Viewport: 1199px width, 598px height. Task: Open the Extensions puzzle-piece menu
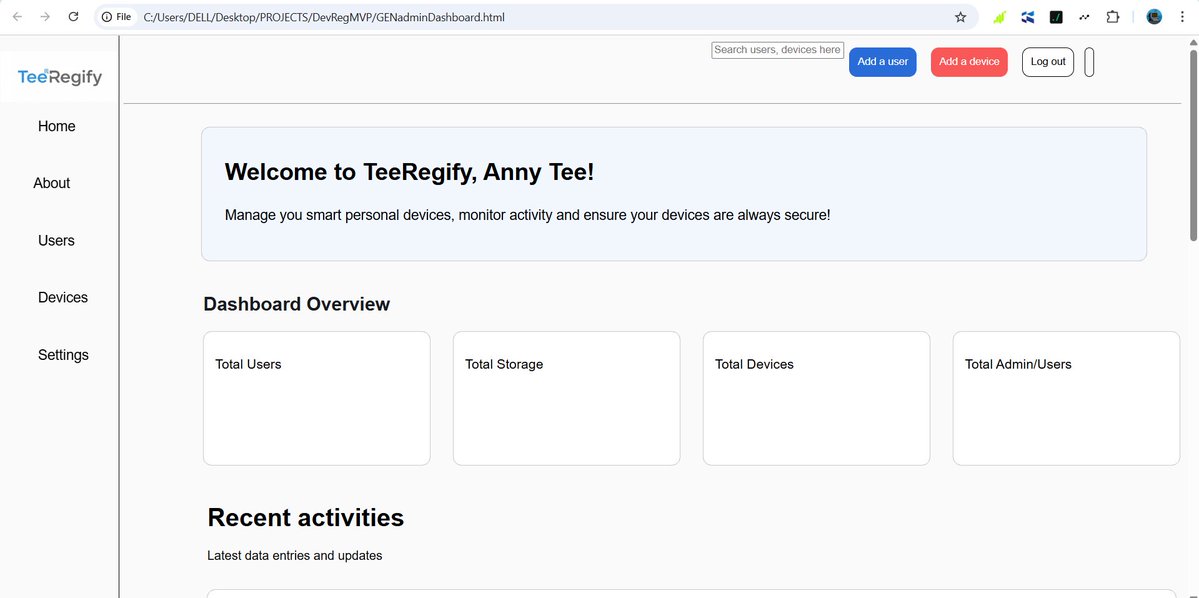(x=1113, y=17)
